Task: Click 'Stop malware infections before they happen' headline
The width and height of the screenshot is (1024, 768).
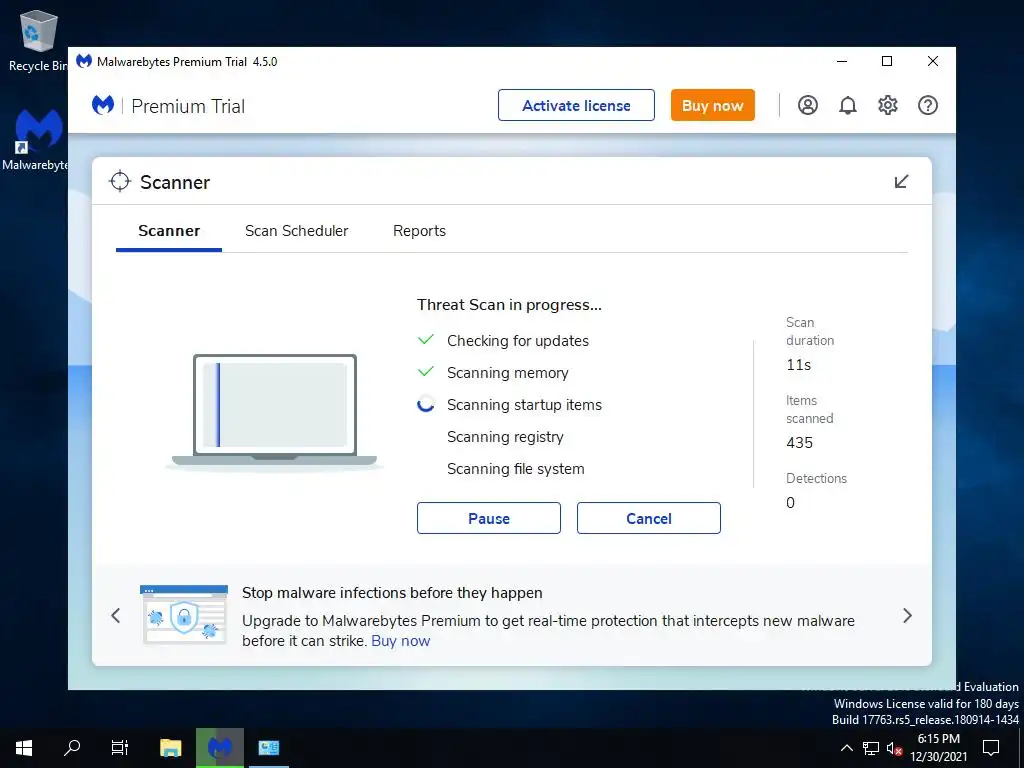Action: point(392,592)
